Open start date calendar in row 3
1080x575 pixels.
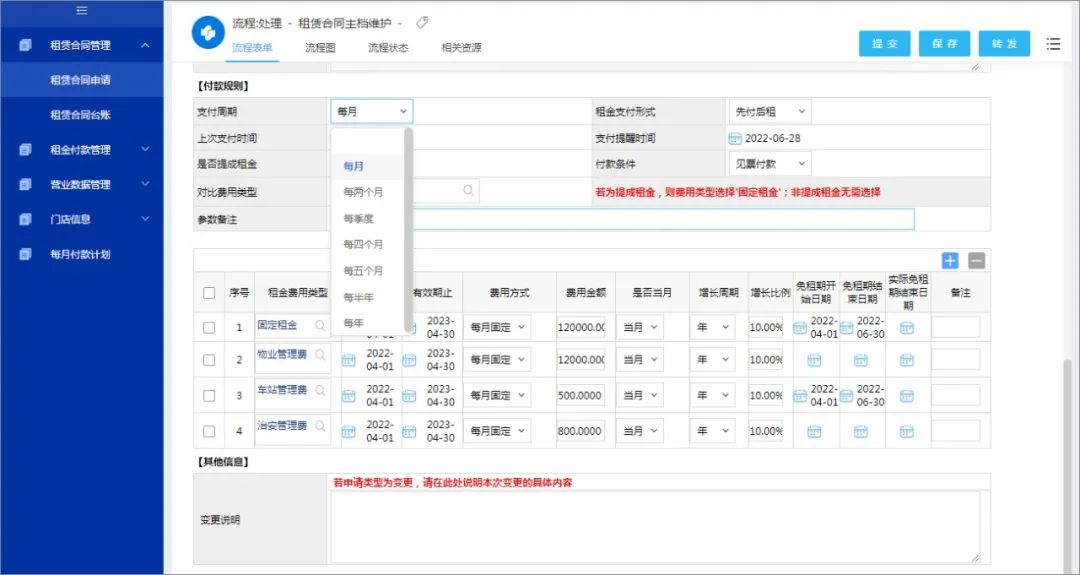click(349, 396)
